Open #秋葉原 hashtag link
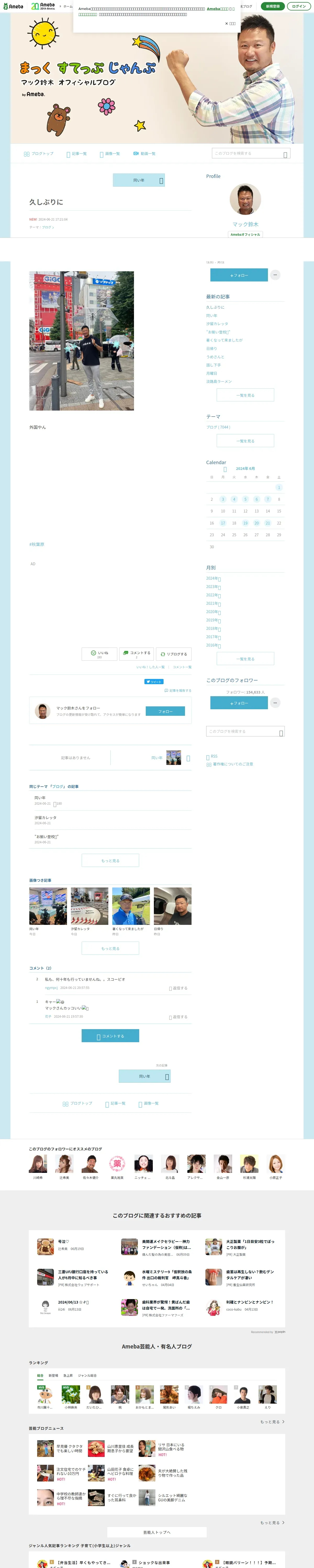The height and width of the screenshot is (1568, 314). (37, 544)
